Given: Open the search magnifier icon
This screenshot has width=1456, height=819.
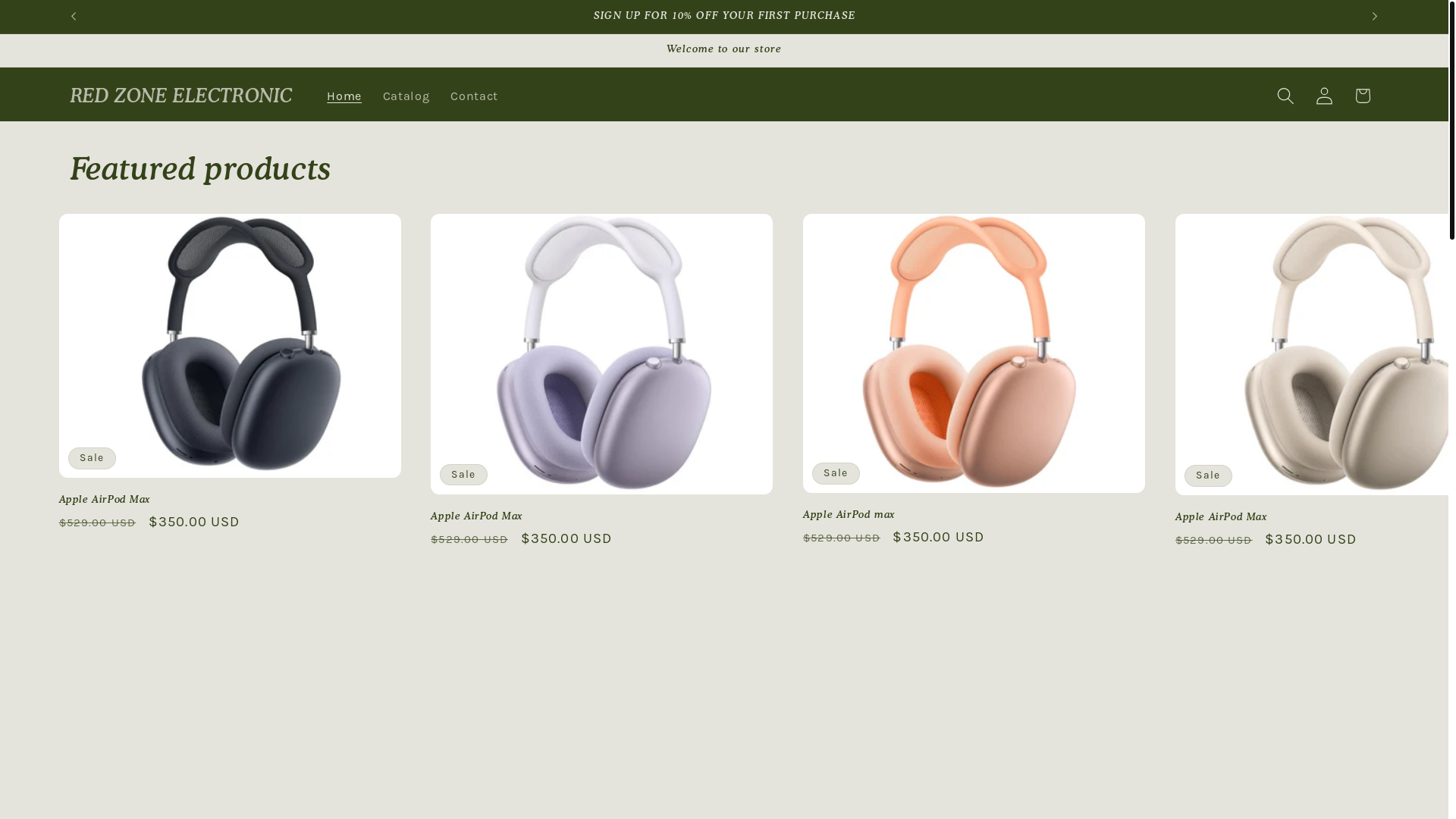Looking at the screenshot, I should point(1285,96).
